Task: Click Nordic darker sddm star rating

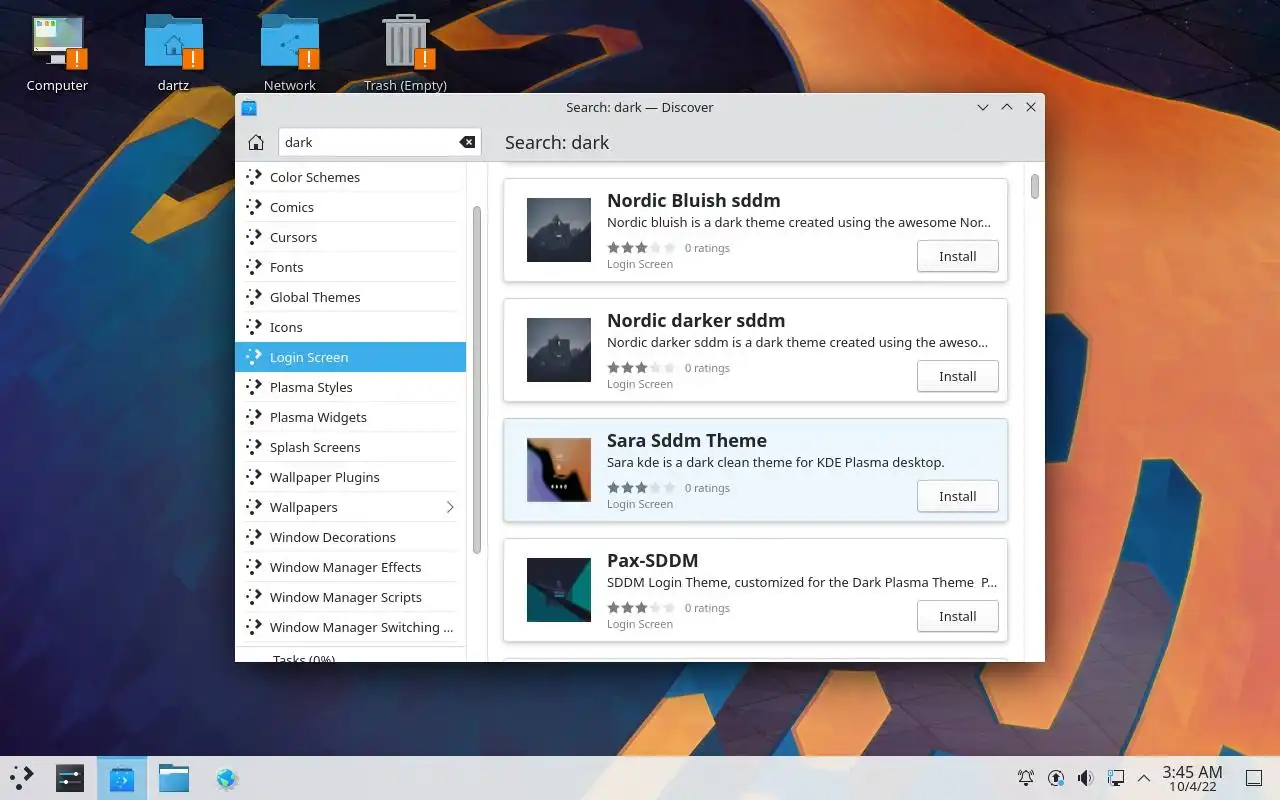Action: [641, 368]
